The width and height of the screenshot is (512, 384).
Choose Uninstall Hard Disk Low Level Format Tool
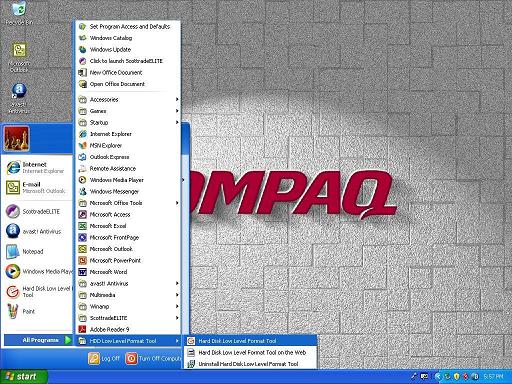point(250,364)
